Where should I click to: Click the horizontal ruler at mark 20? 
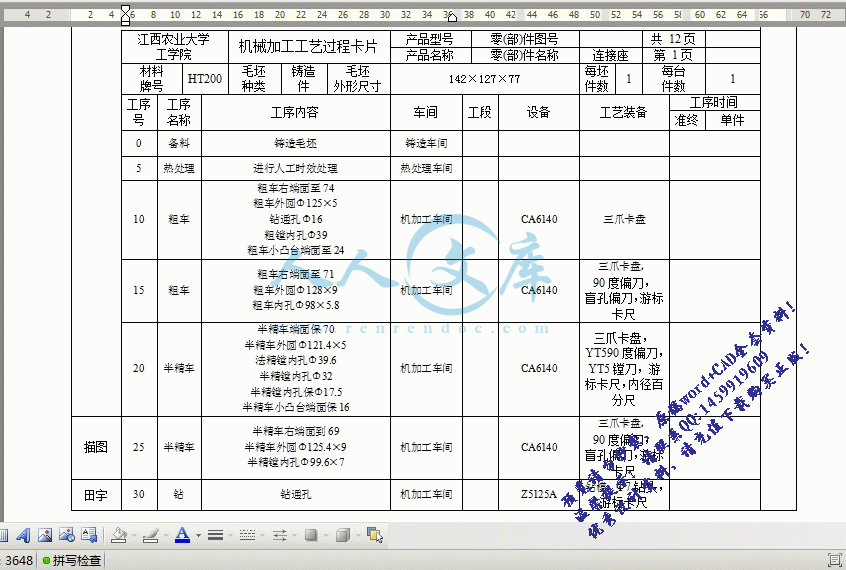280,15
